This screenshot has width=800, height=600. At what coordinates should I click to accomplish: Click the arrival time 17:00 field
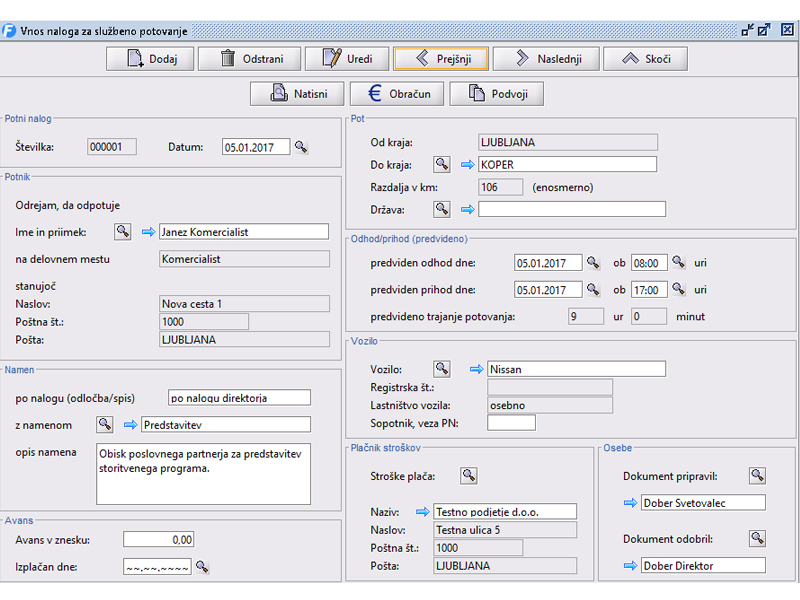[x=649, y=290]
